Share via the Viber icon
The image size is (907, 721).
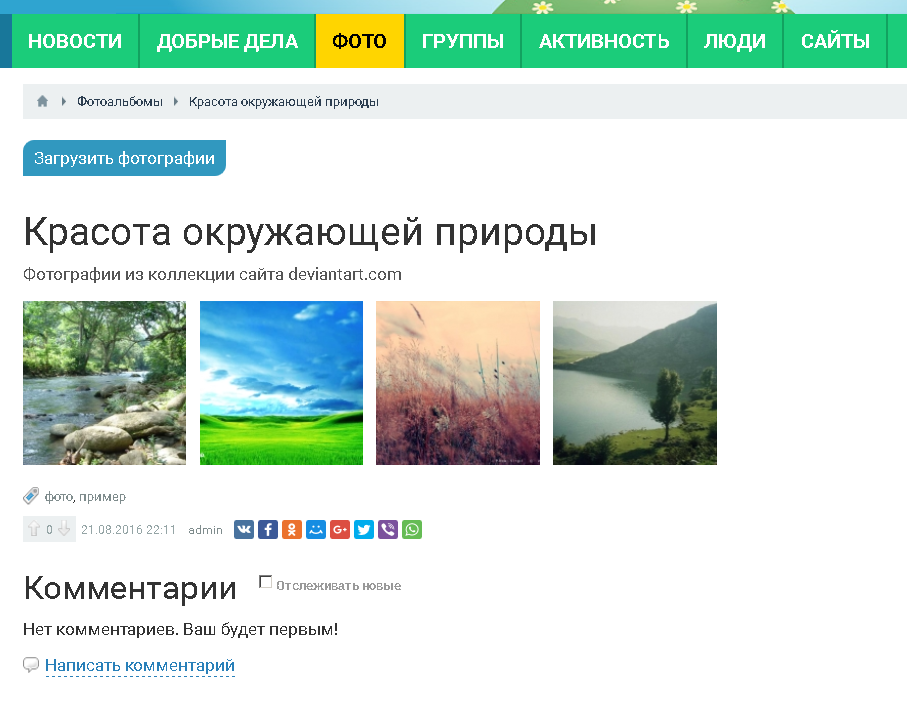click(x=388, y=530)
